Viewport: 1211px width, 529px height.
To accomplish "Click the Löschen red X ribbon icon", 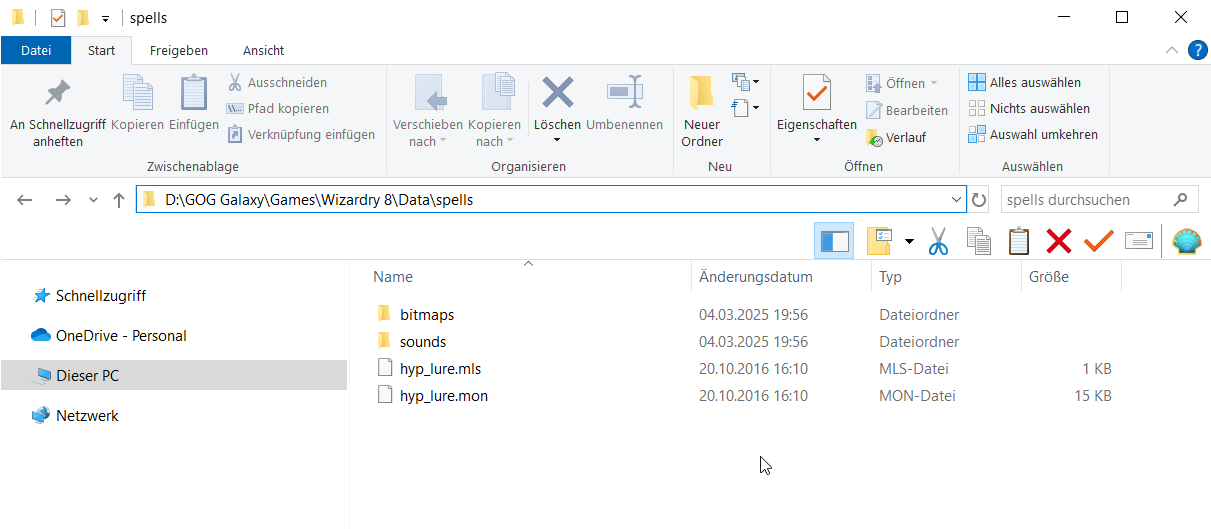I will (557, 104).
